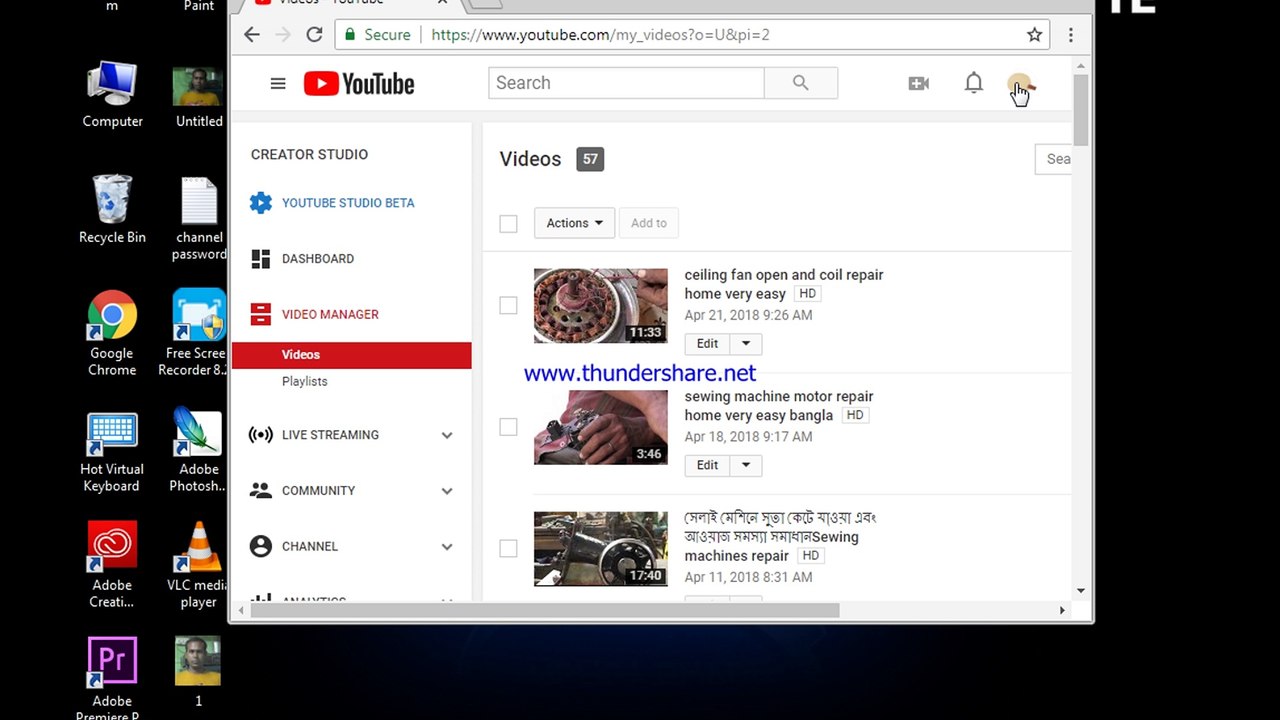Viewport: 1280px width, 720px height.
Task: Open Dashboard in Creator Studio
Action: tap(318, 259)
